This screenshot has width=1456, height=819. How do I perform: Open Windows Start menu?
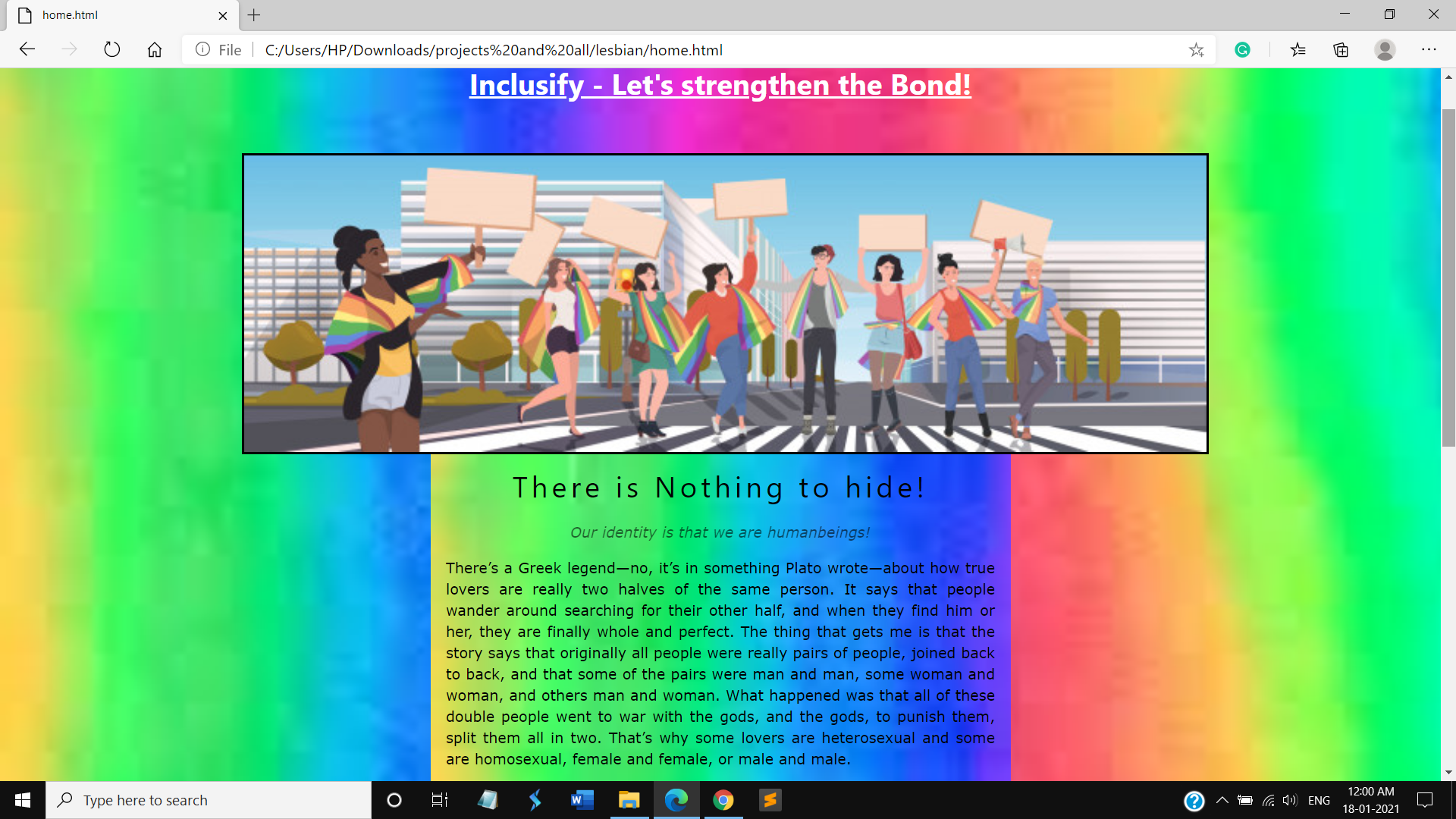[23, 800]
